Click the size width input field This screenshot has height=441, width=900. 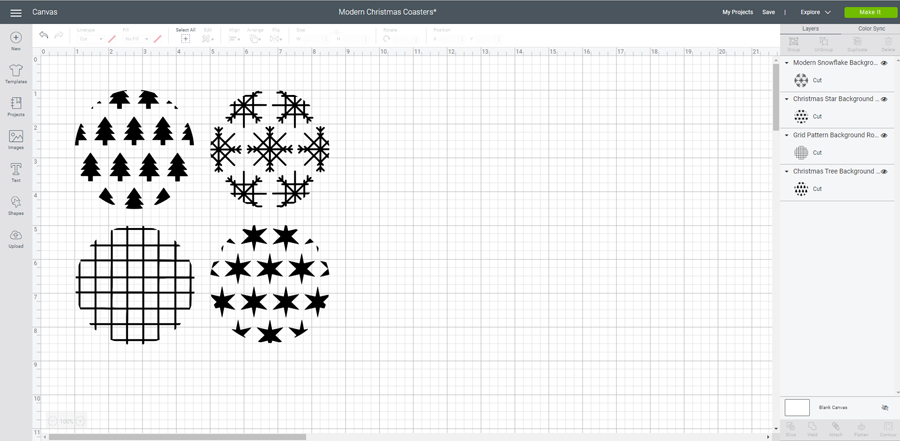pos(314,39)
